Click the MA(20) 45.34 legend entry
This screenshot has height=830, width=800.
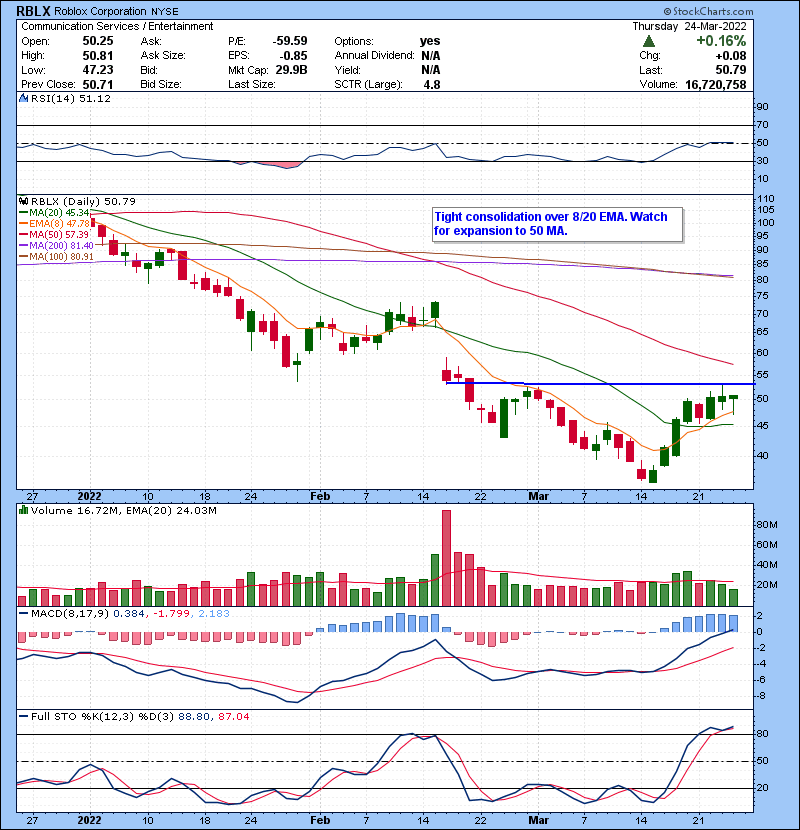tap(55, 213)
